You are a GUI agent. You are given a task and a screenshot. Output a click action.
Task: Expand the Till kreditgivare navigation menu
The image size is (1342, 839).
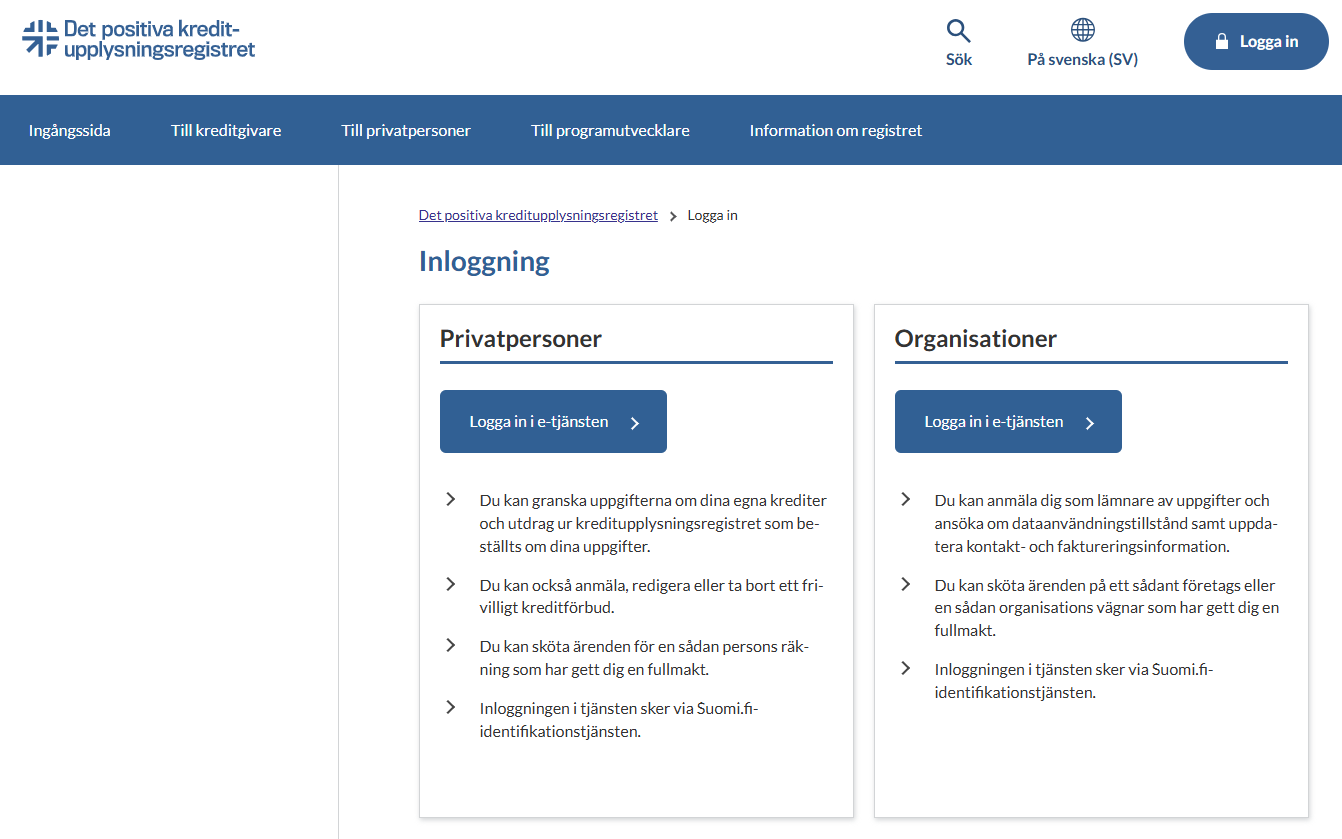226,130
